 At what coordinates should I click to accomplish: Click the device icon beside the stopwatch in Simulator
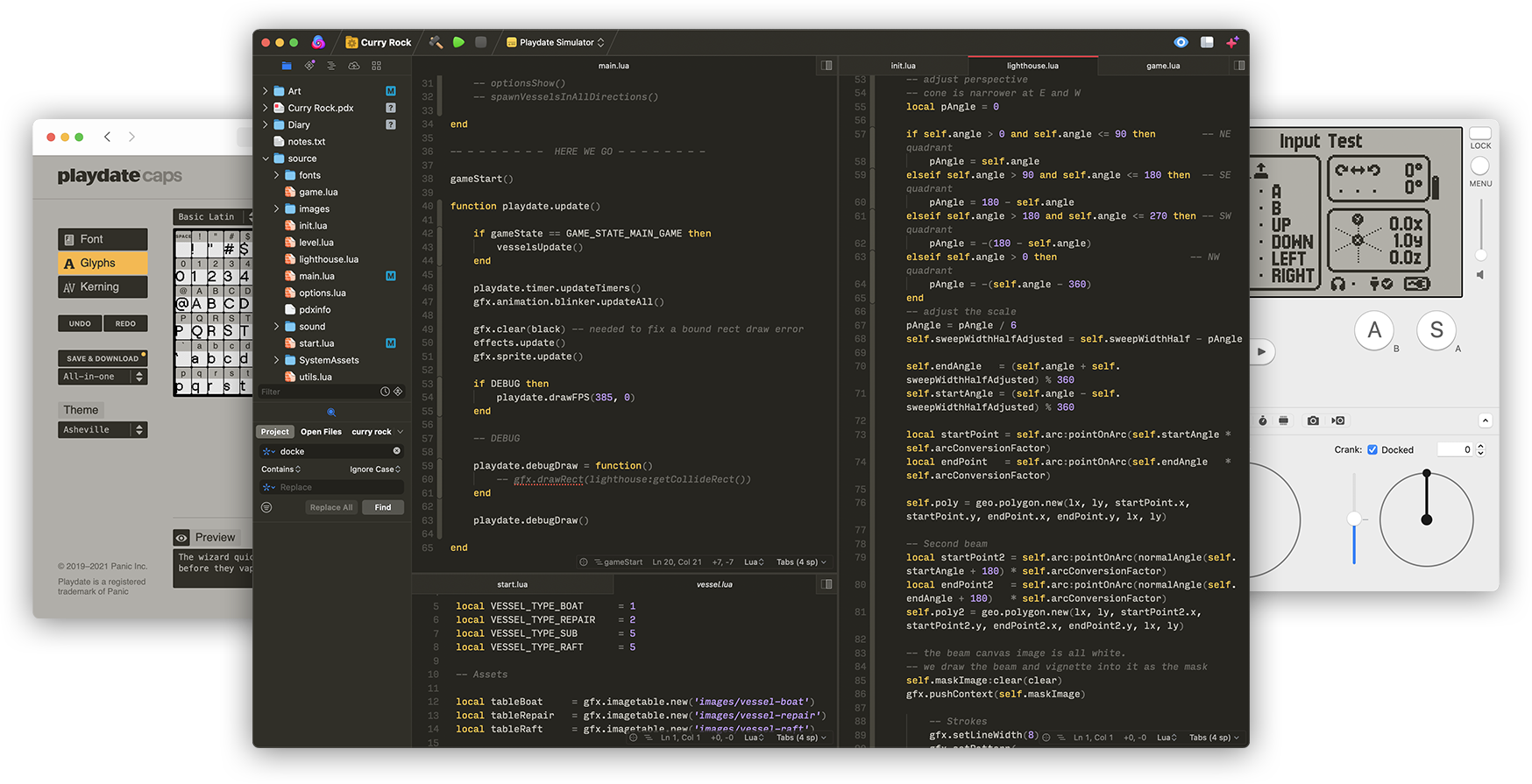(1284, 420)
